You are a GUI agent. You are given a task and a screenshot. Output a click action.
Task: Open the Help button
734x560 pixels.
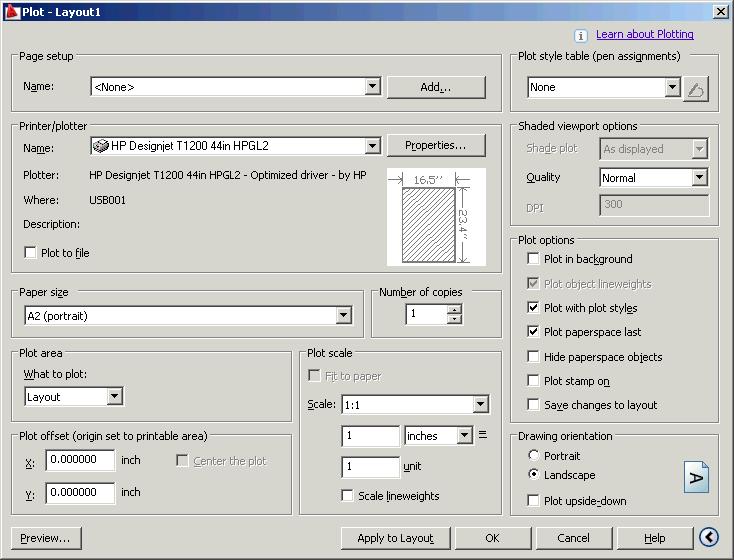click(x=654, y=538)
